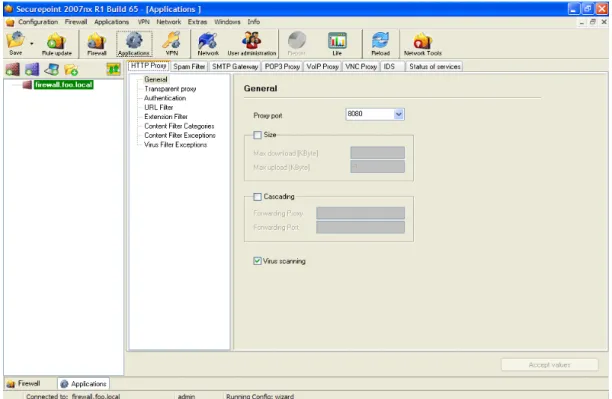Image resolution: width=612 pixels, height=399 pixels.
Task: Select Transparent proxy settings
Action: click(x=170, y=89)
